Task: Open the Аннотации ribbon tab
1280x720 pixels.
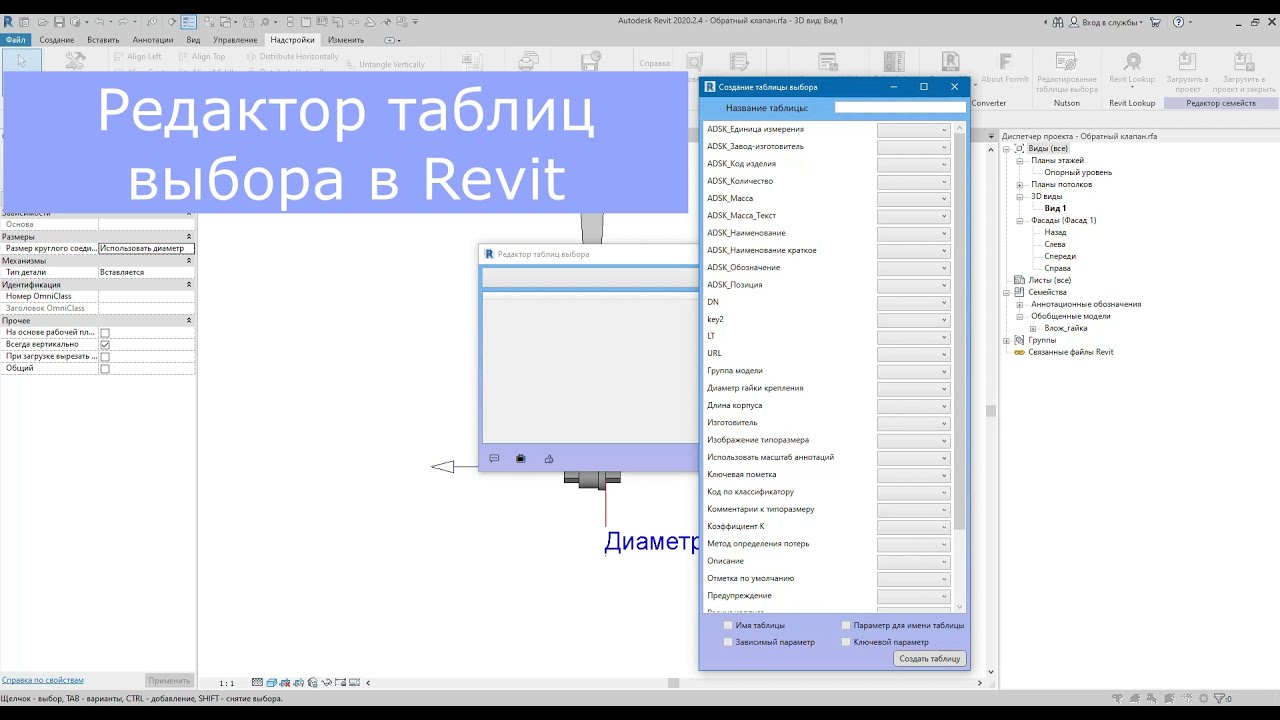Action: click(153, 40)
